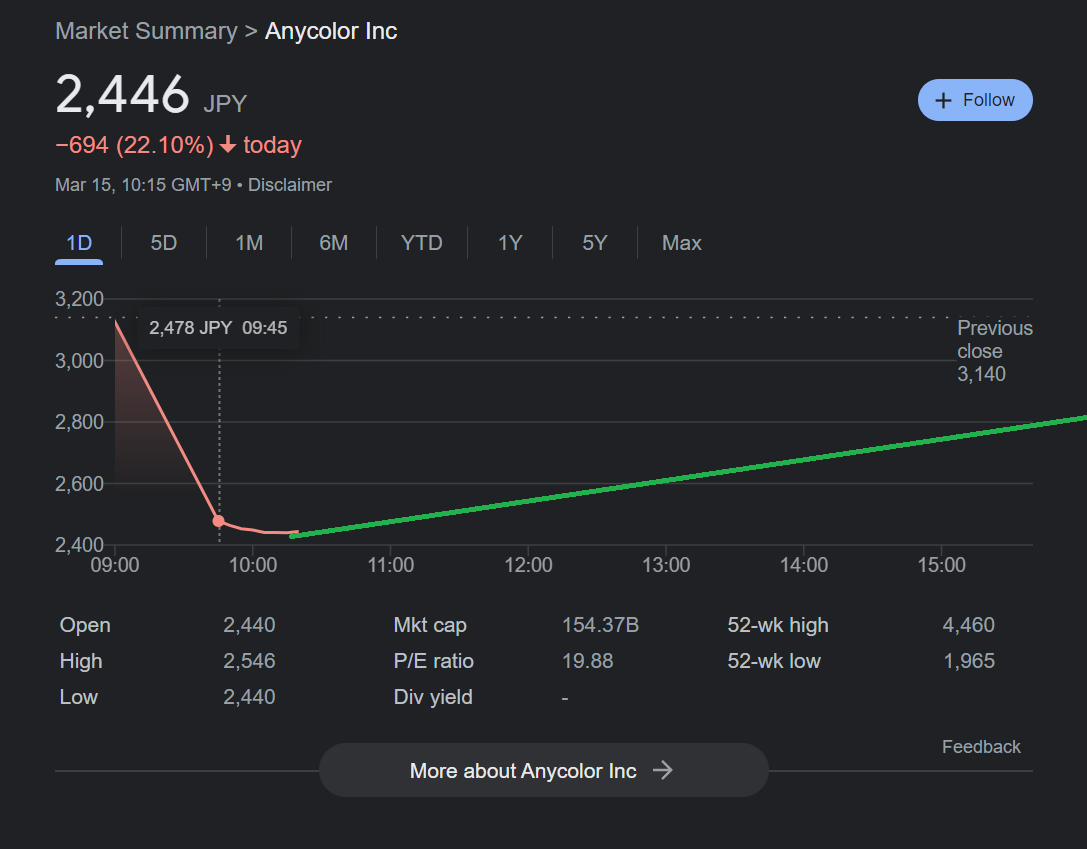Open the Disclaimer link

[290, 185]
